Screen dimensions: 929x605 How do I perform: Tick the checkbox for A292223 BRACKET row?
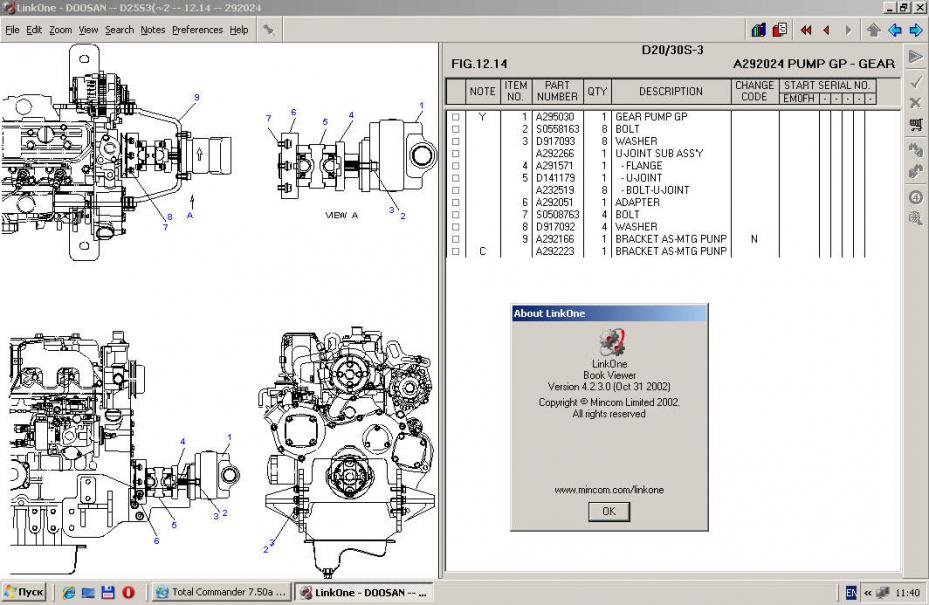[x=456, y=251]
